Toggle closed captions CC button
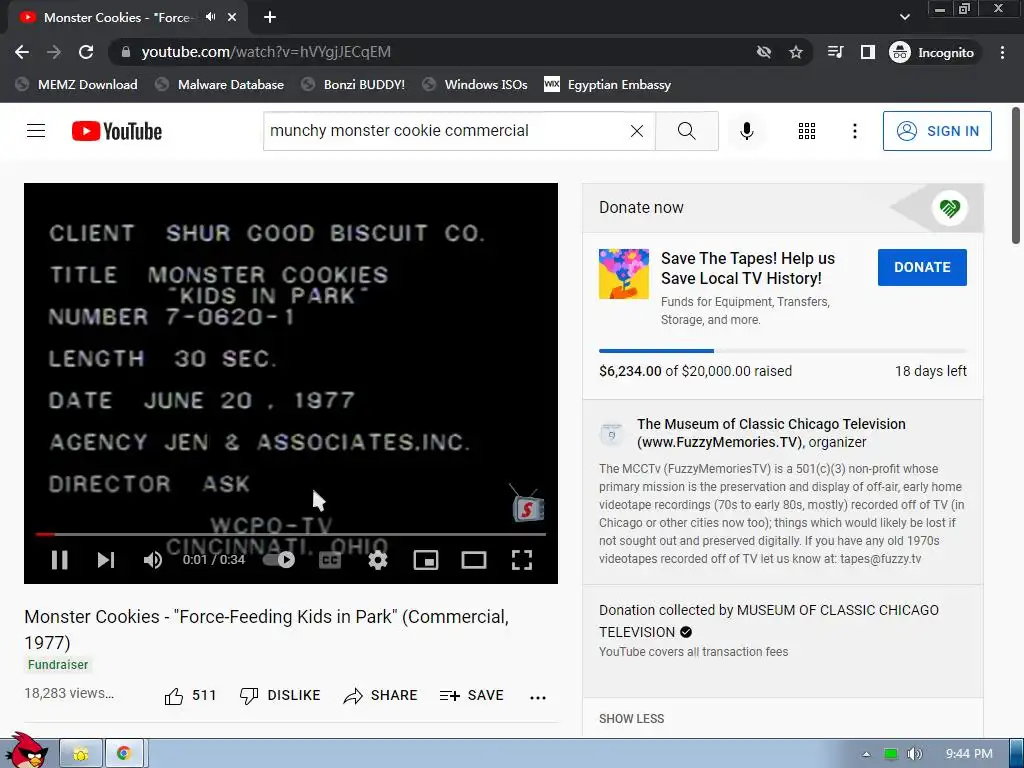The width and height of the screenshot is (1024, 768). point(330,560)
